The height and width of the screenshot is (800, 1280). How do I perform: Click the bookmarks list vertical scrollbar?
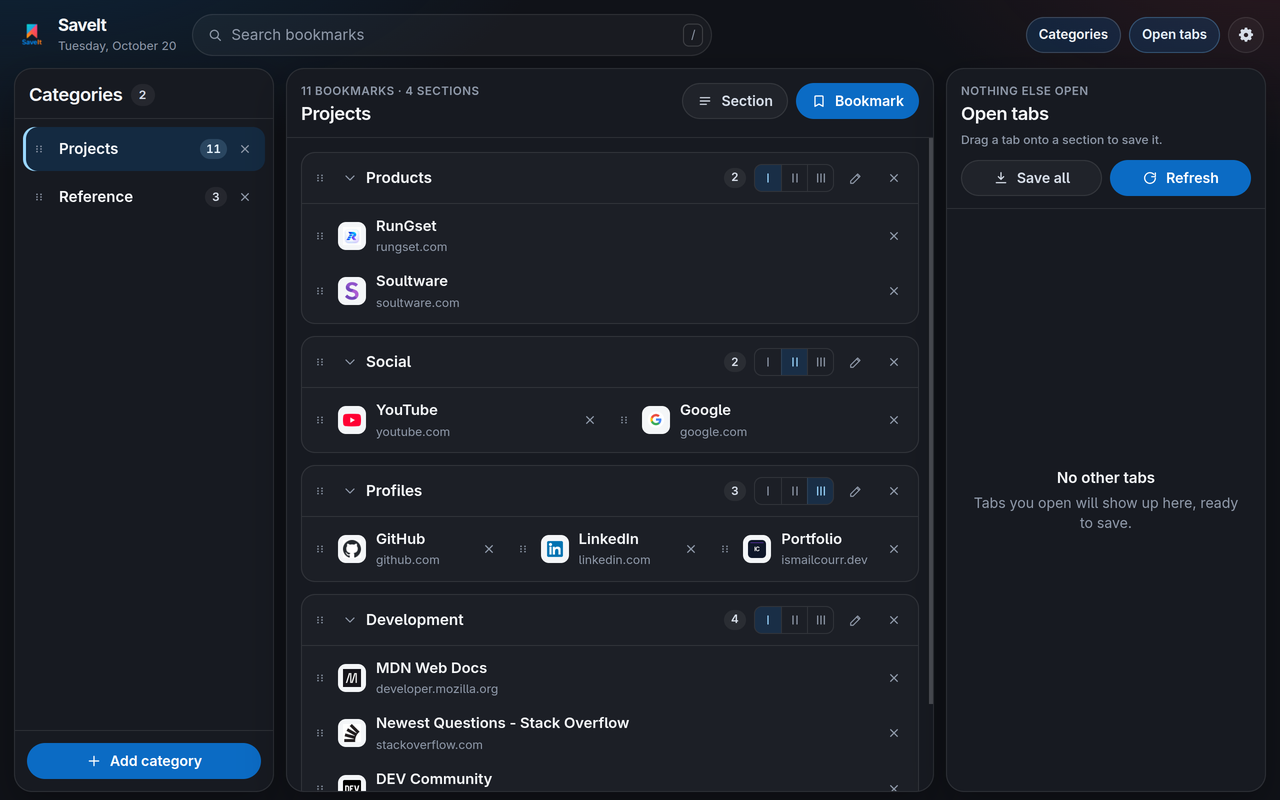[x=931, y=420]
